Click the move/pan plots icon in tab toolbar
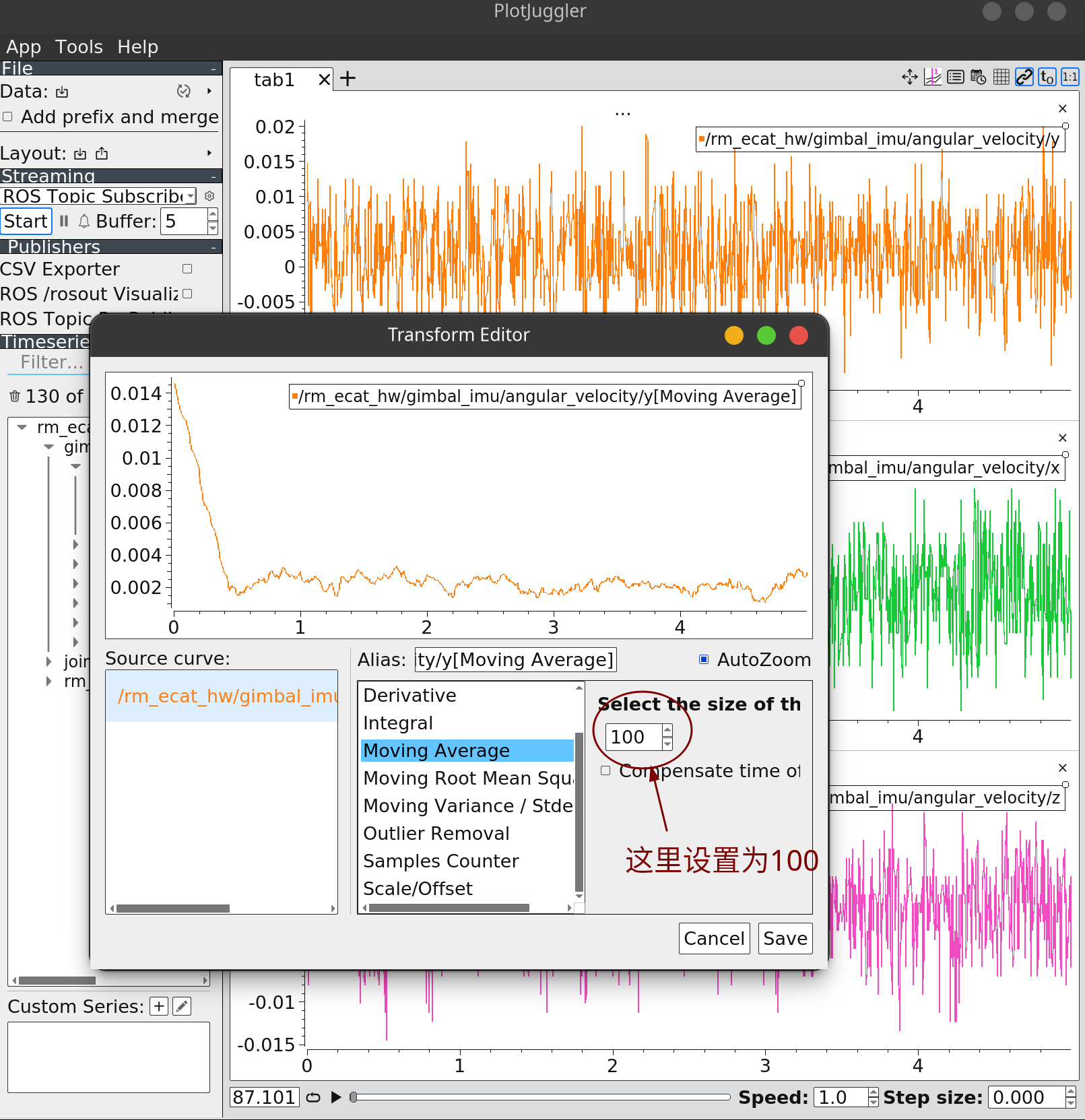 coord(910,77)
